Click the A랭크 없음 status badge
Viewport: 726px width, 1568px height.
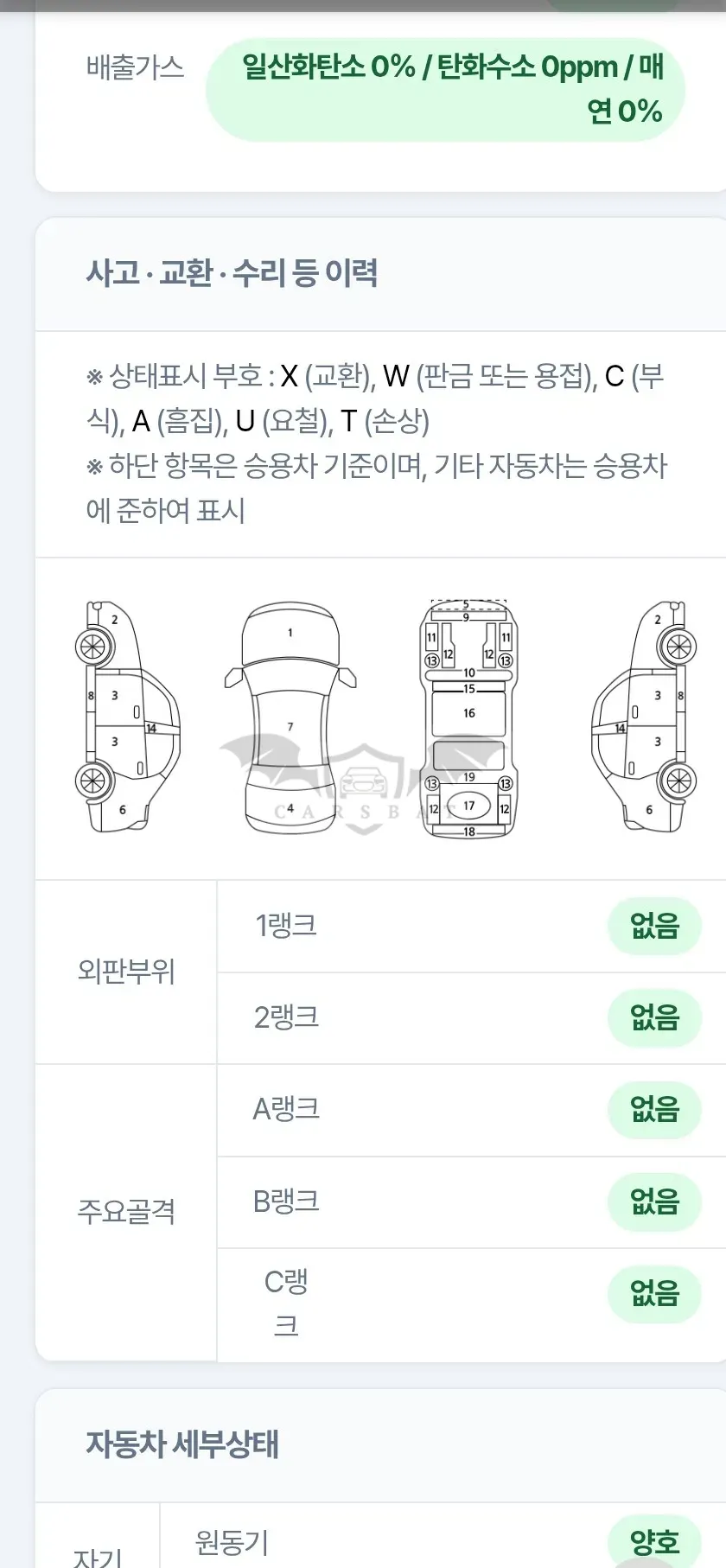pos(654,1109)
